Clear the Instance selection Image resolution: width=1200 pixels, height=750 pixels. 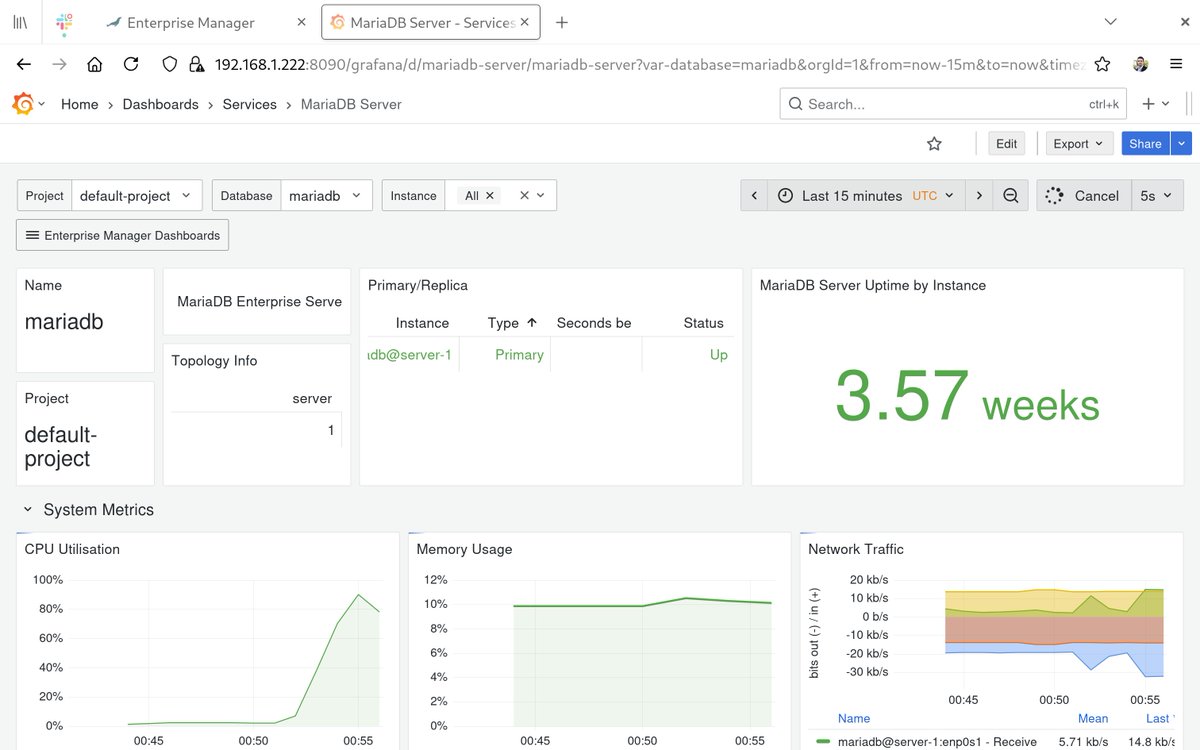pyautogui.click(x=524, y=196)
